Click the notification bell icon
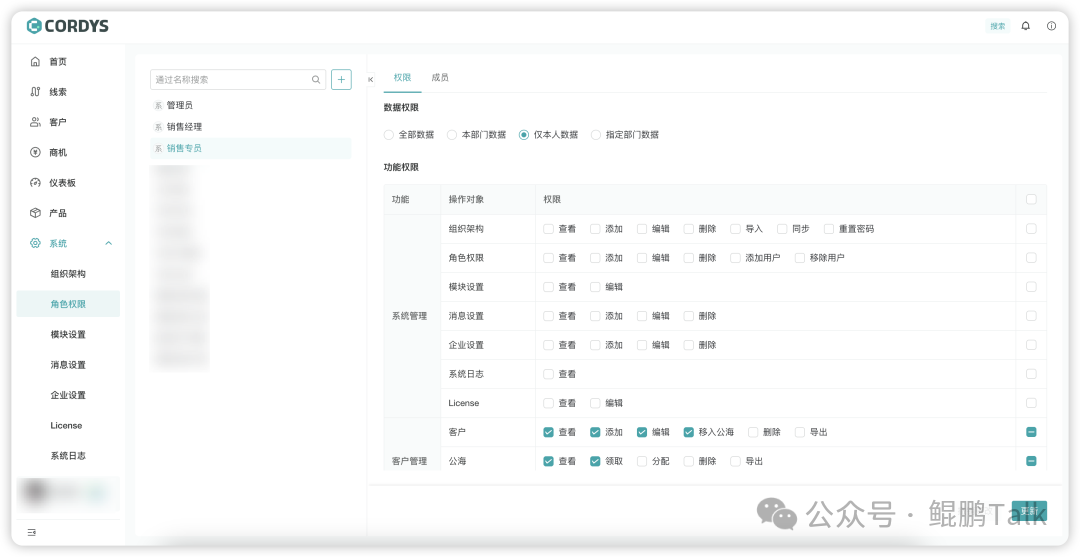1080x557 pixels. coord(1026,26)
